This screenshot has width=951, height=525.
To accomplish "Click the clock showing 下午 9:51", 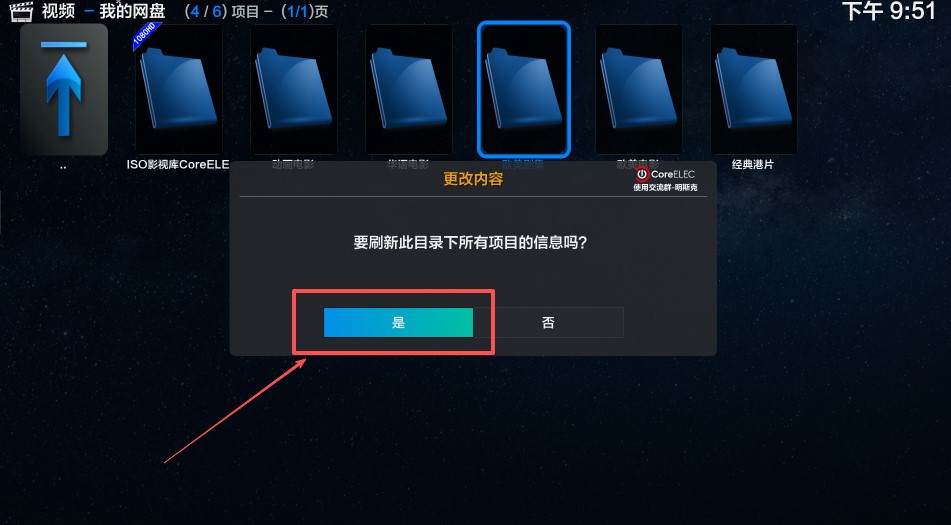I will (889, 11).
